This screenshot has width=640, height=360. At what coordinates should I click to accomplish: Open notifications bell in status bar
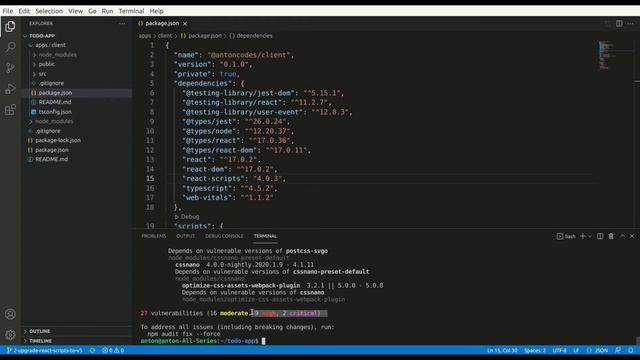[x=631, y=350]
